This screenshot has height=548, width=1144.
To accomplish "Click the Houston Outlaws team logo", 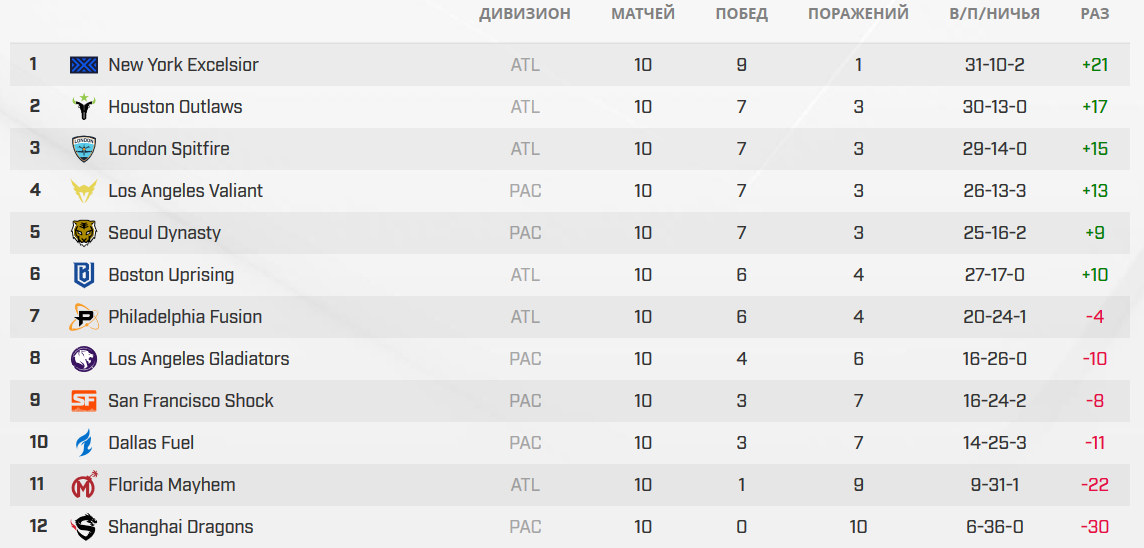I will (x=84, y=107).
